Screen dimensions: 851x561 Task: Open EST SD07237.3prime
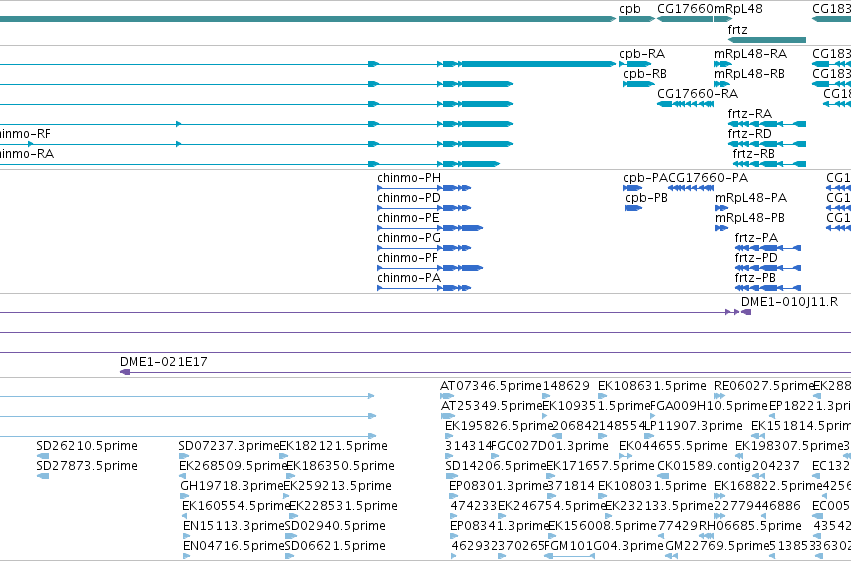pos(183,456)
